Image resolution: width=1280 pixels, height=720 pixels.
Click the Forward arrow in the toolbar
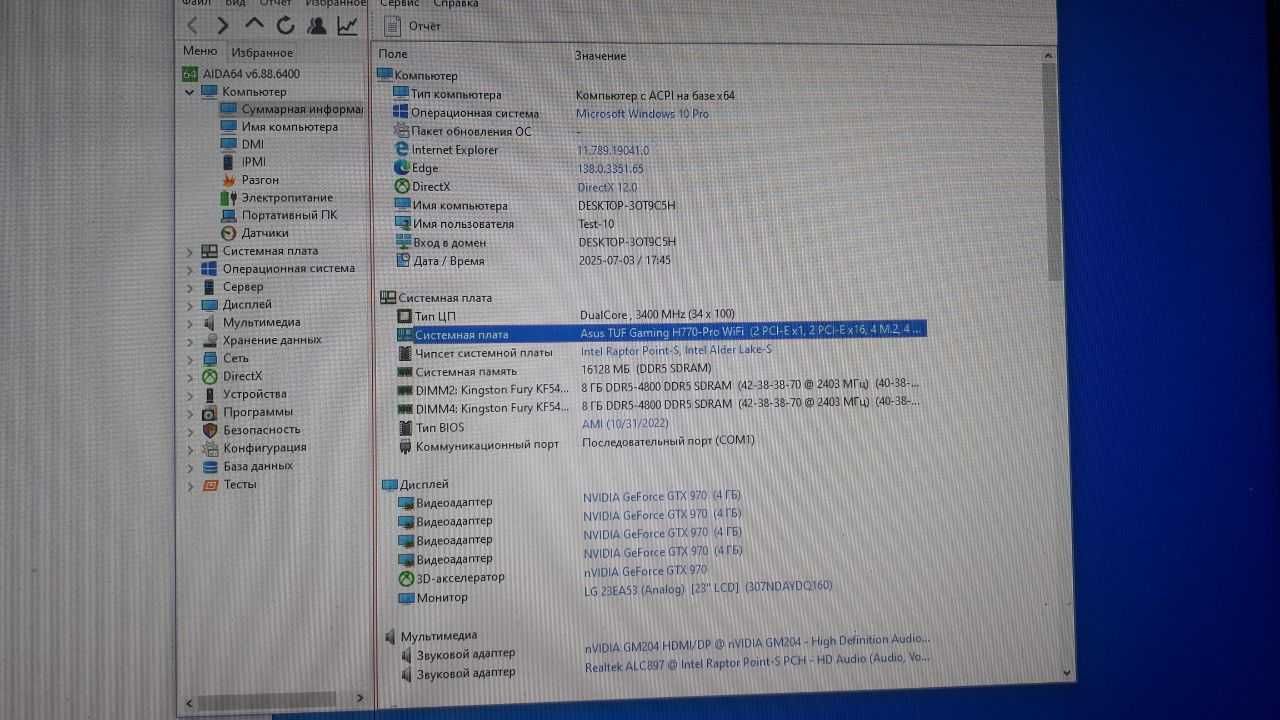coord(223,26)
